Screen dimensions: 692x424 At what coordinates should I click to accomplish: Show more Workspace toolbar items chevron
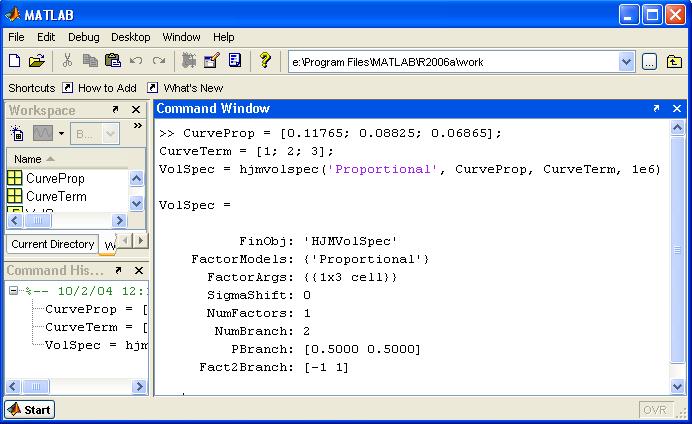(138, 126)
